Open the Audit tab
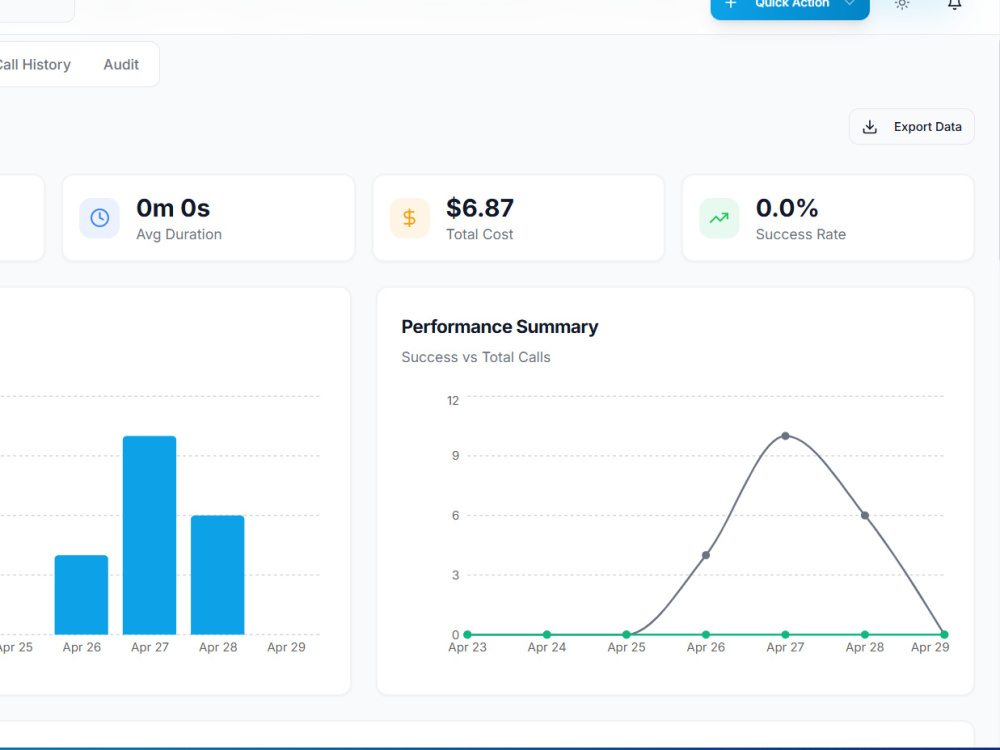 [121, 64]
